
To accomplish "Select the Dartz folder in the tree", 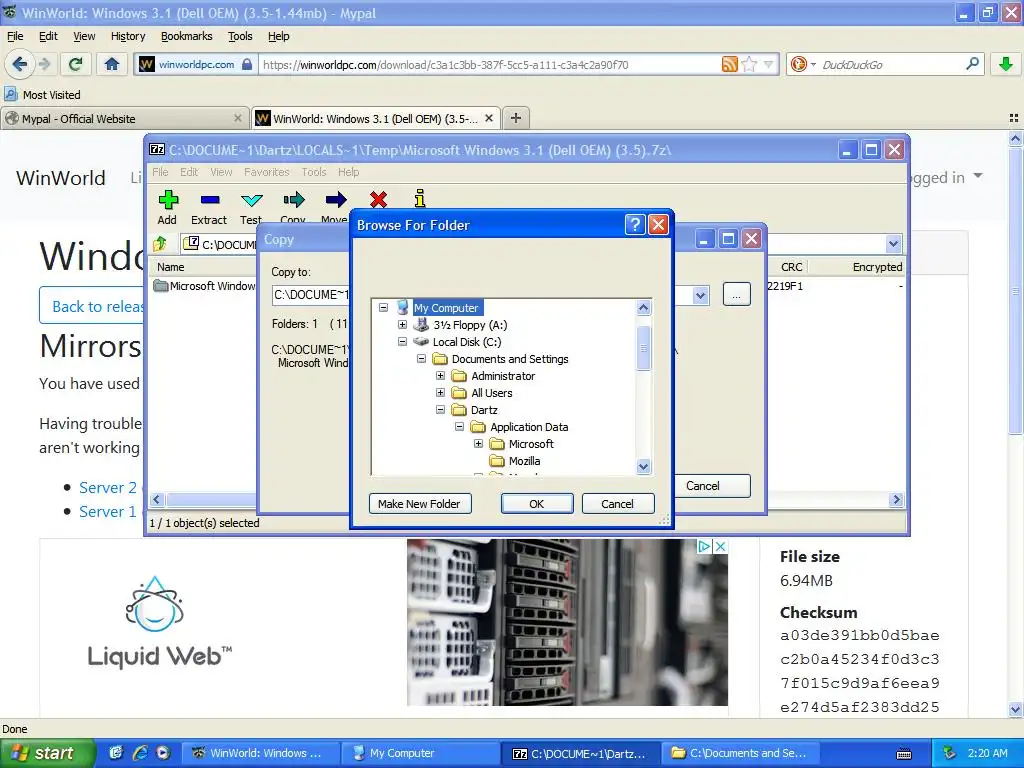I will coord(484,409).
